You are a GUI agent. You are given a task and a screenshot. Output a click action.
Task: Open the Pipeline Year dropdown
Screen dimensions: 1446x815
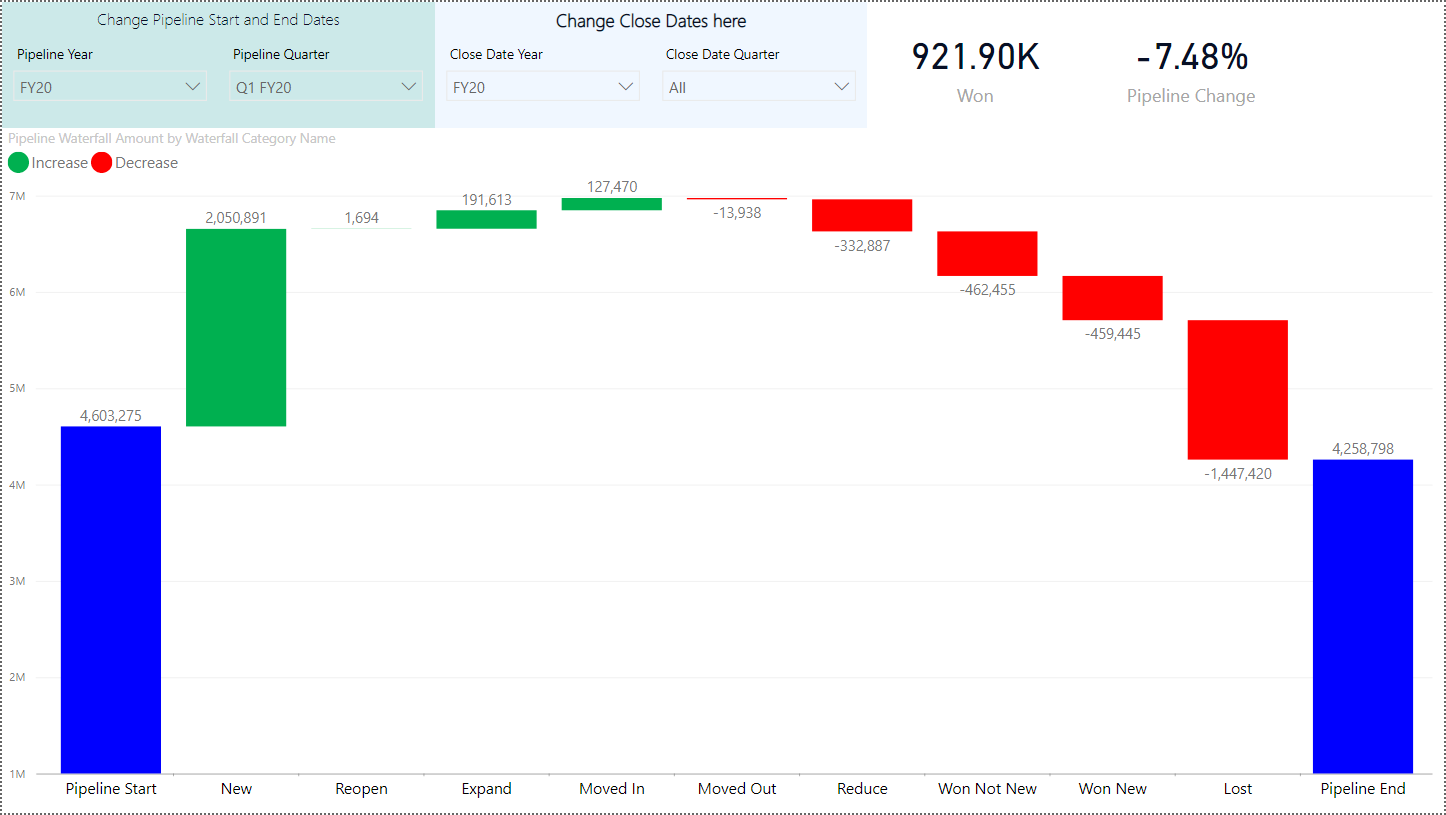[110, 87]
